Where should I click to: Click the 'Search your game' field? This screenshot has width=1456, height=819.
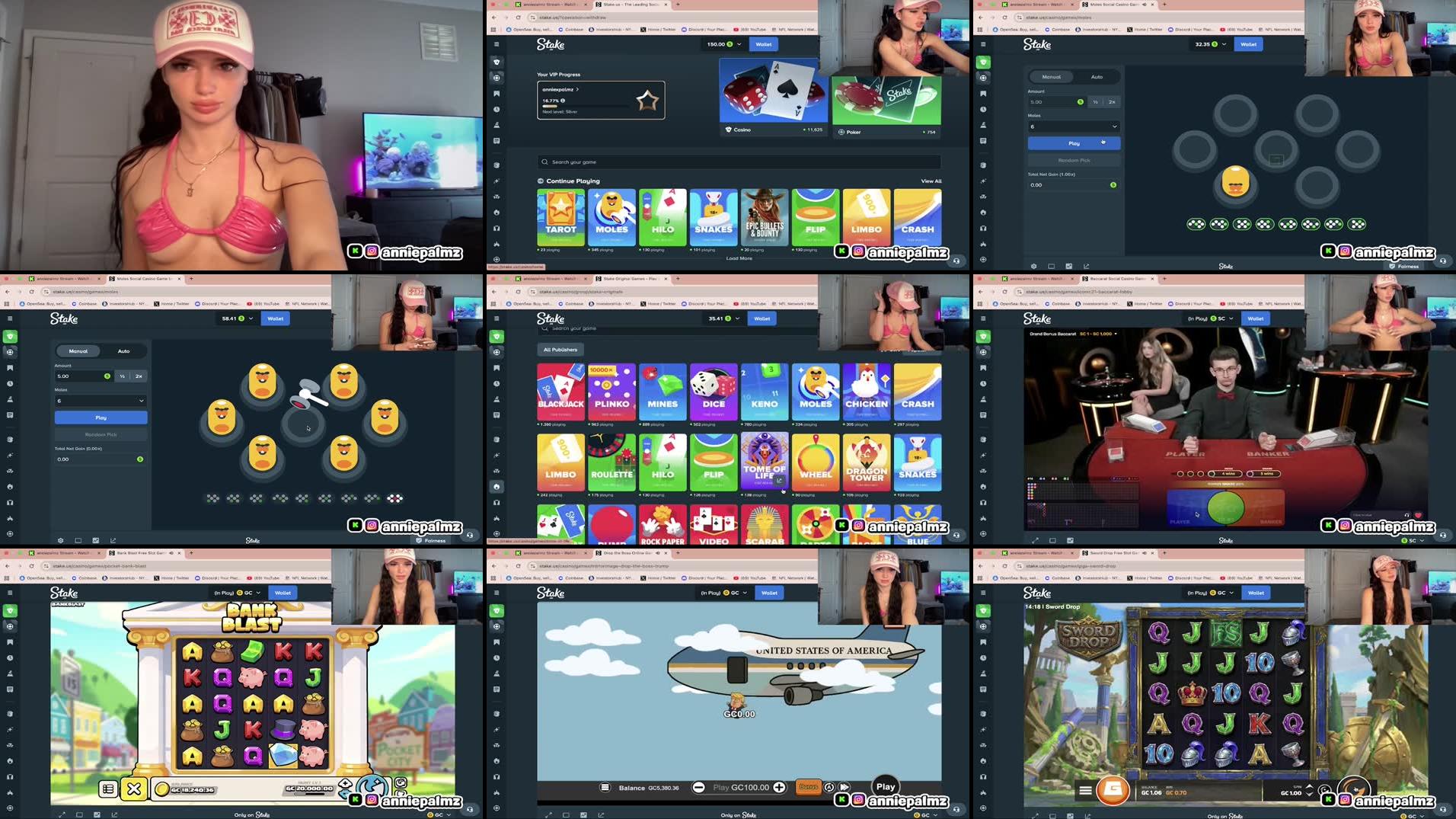[739, 162]
